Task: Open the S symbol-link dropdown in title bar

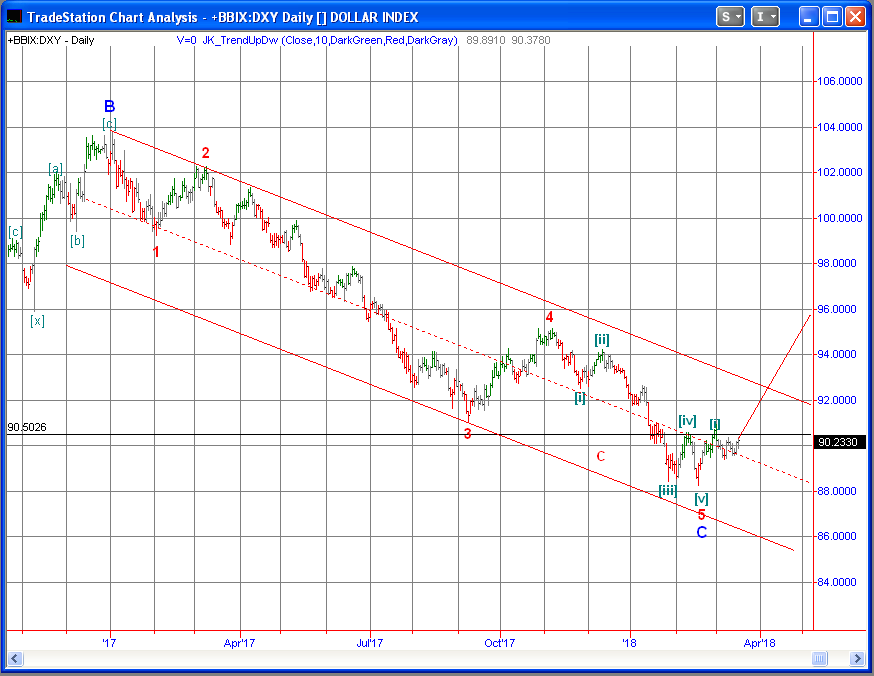Action: pyautogui.click(x=731, y=17)
